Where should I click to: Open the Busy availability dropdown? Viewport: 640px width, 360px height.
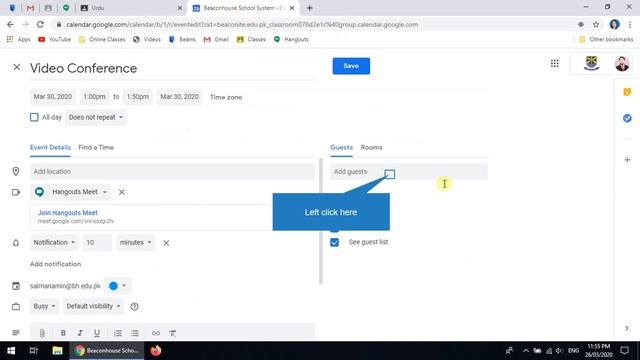[x=44, y=306]
